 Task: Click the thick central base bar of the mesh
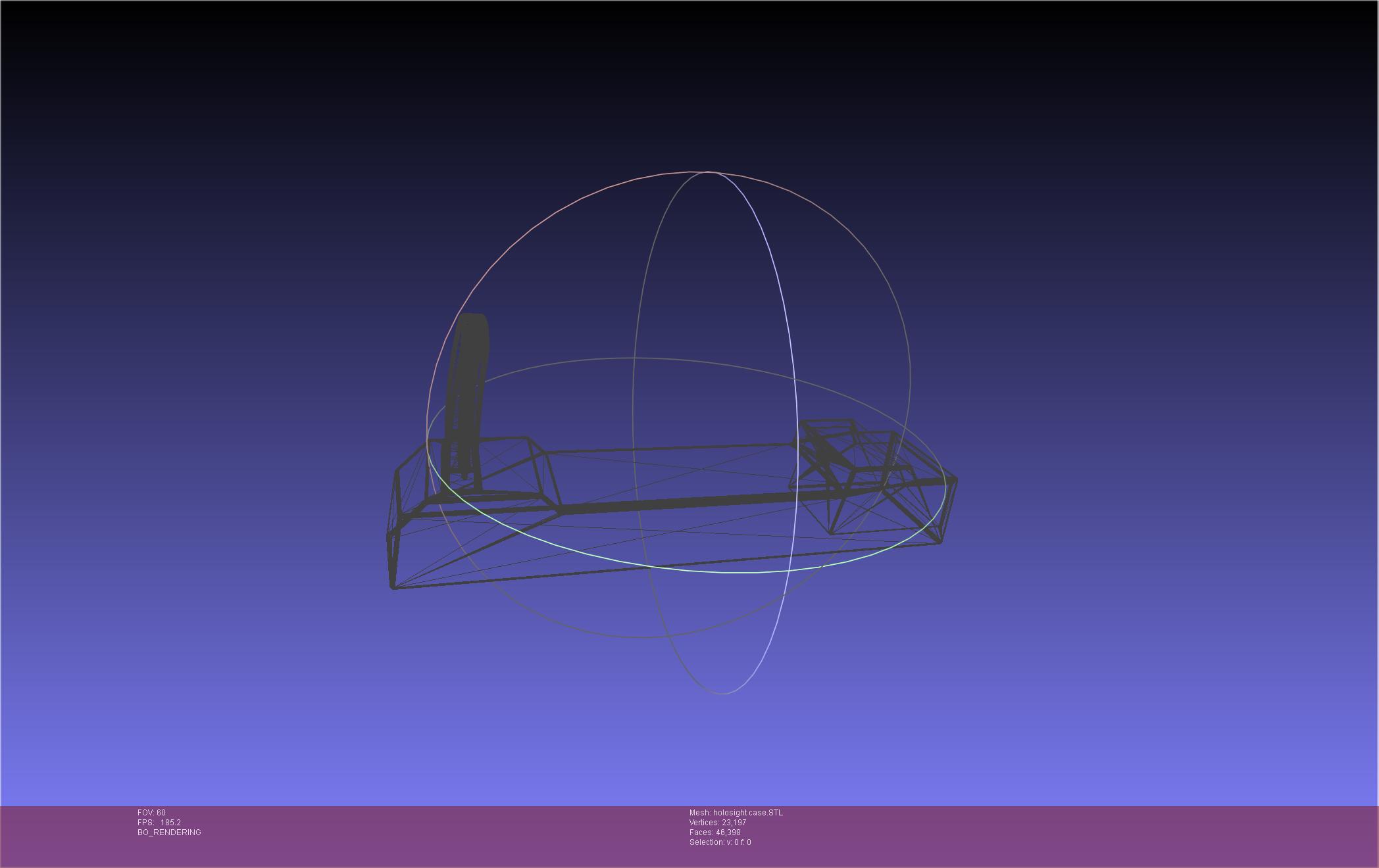[671, 504]
